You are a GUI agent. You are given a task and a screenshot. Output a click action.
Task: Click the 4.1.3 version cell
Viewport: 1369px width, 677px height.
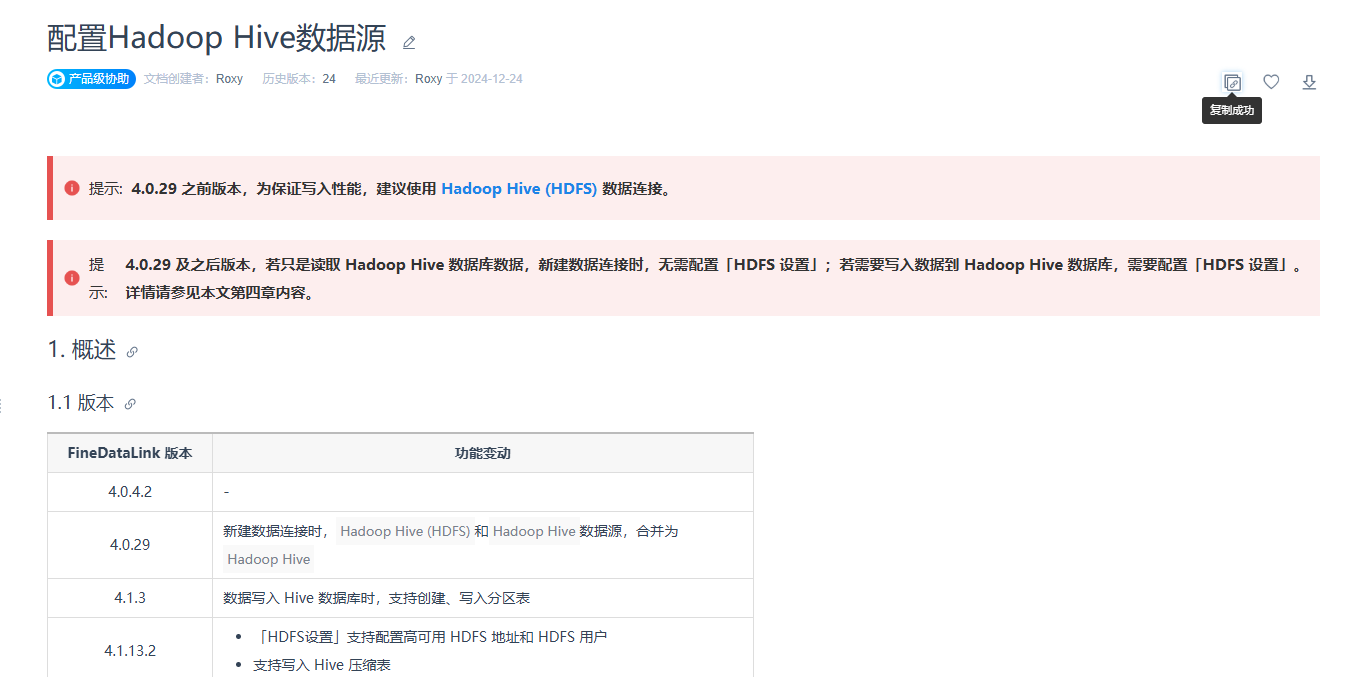coord(130,598)
